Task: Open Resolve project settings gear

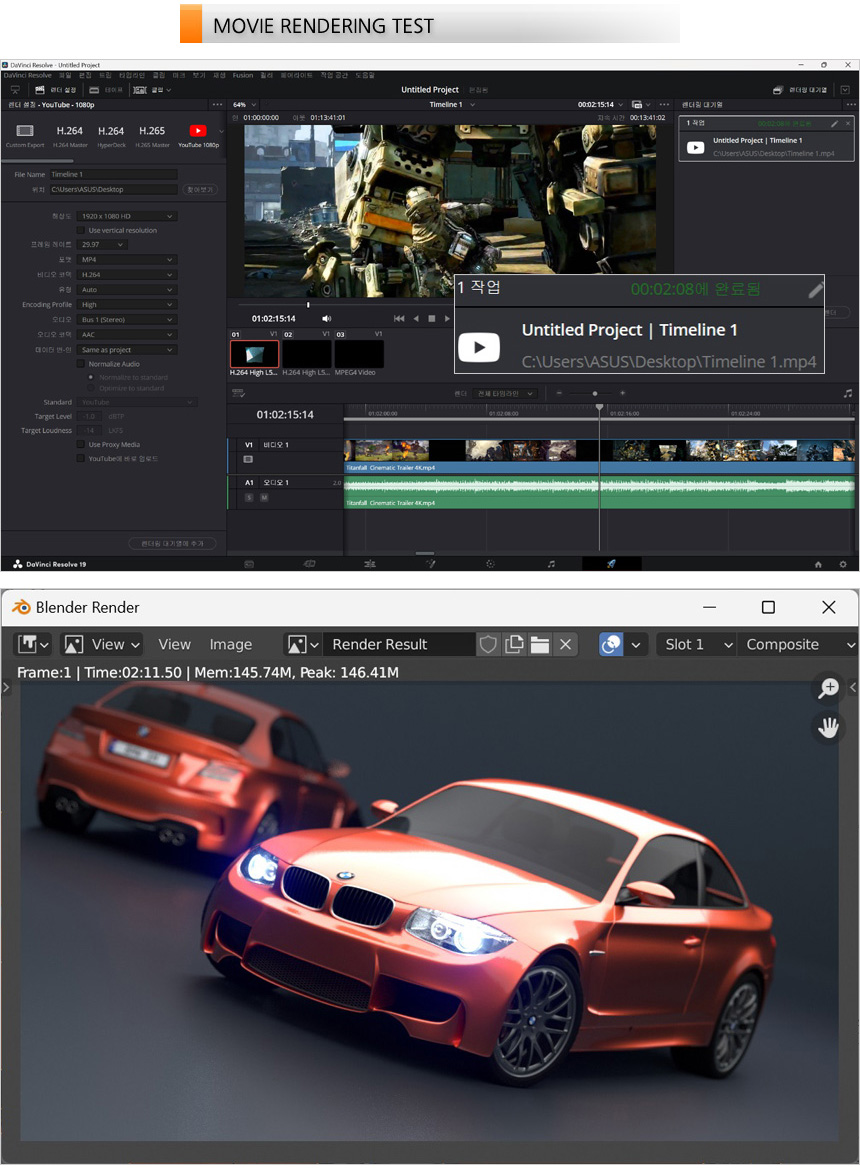Action: 843,565
